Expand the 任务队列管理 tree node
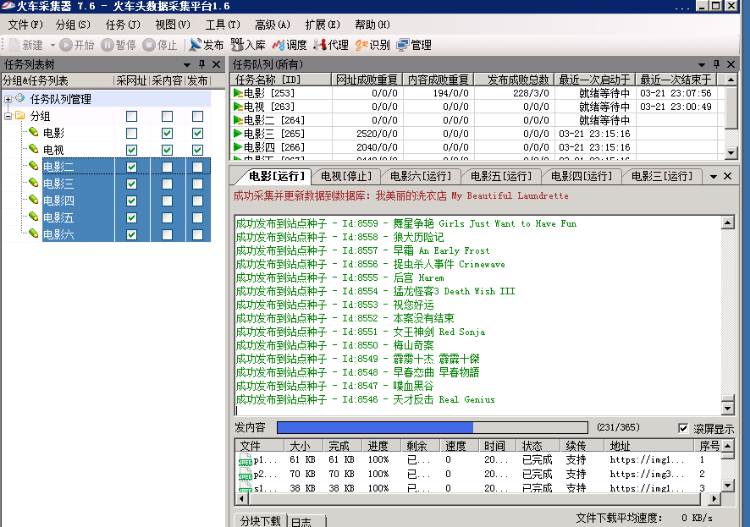 coord(8,99)
